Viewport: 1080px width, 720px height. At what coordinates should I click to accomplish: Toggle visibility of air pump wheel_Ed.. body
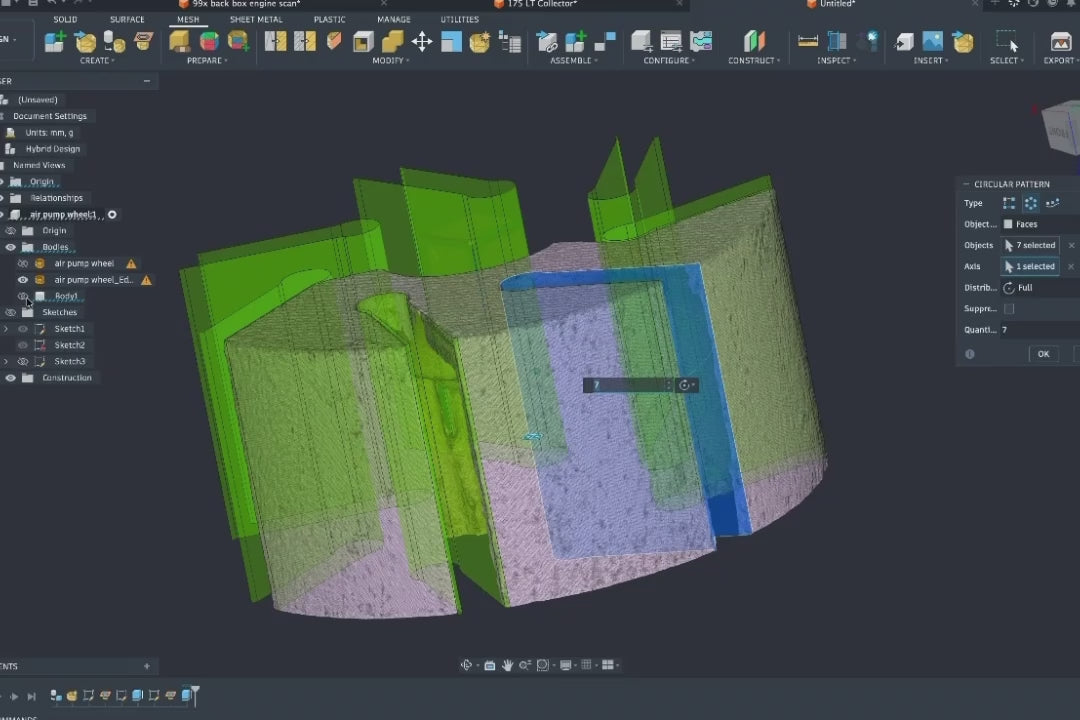coord(23,280)
